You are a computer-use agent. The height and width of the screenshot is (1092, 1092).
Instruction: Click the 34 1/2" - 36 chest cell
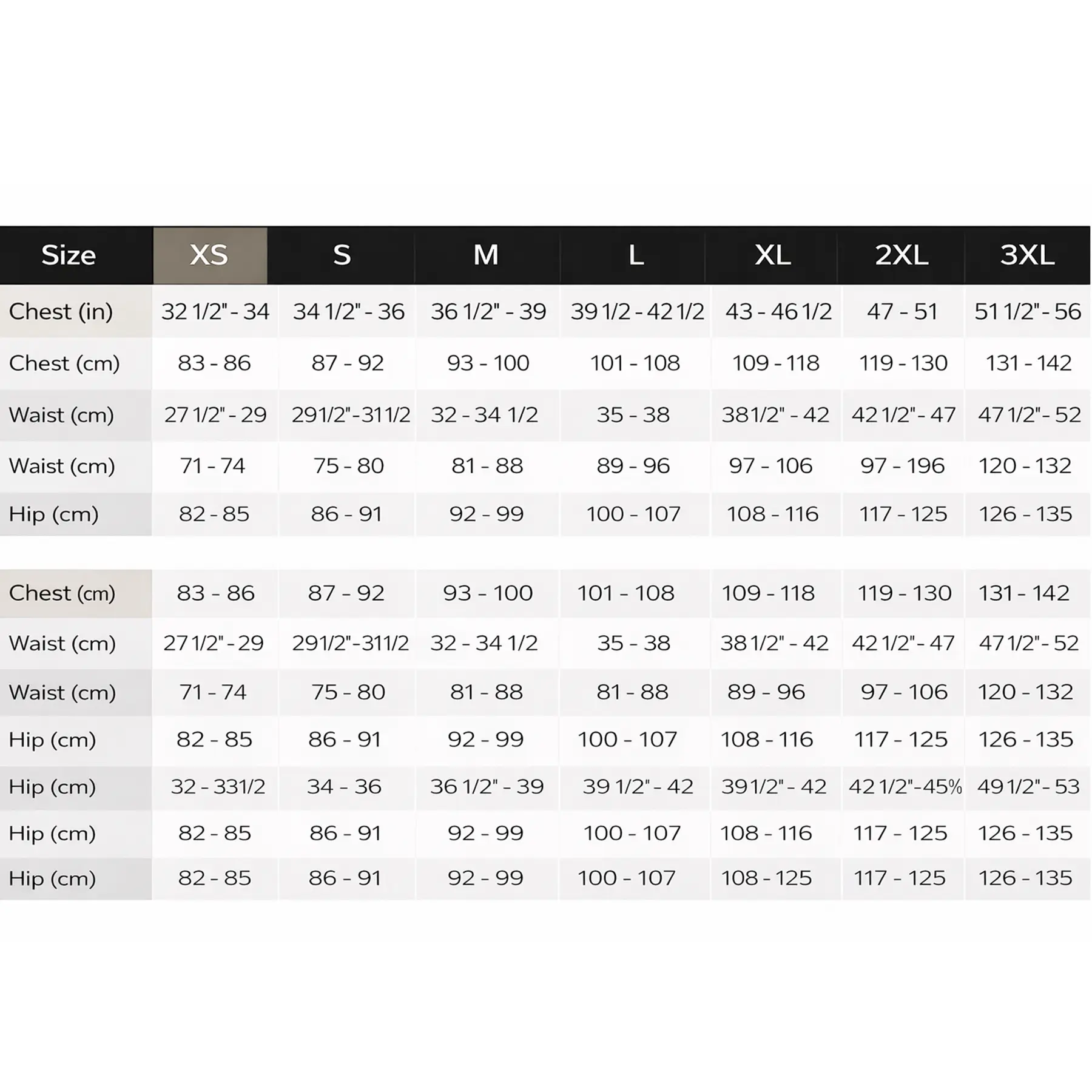click(348, 312)
